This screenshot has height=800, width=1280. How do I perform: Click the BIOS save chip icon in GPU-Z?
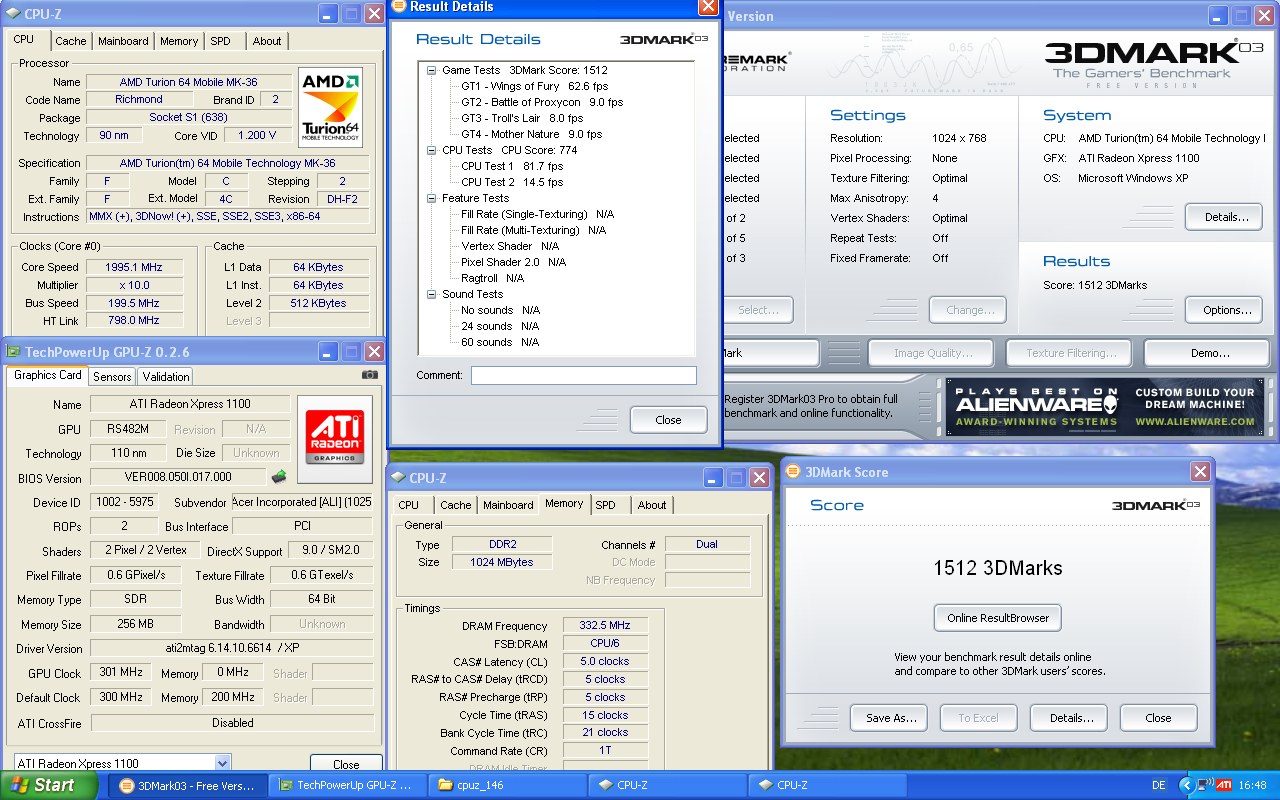(279, 477)
